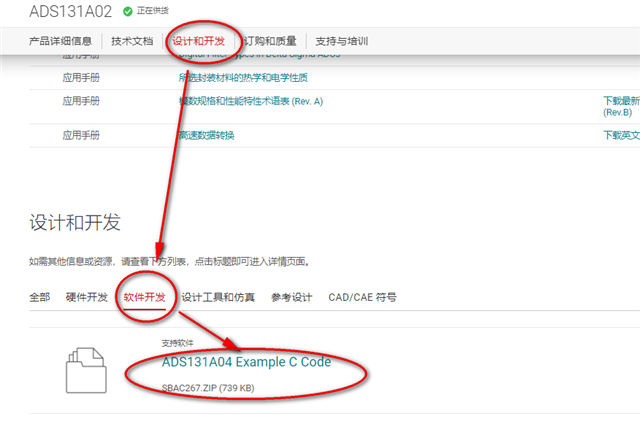The image size is (640, 440).
Task: Click the ADS131A02 product title
Action: coord(71,11)
